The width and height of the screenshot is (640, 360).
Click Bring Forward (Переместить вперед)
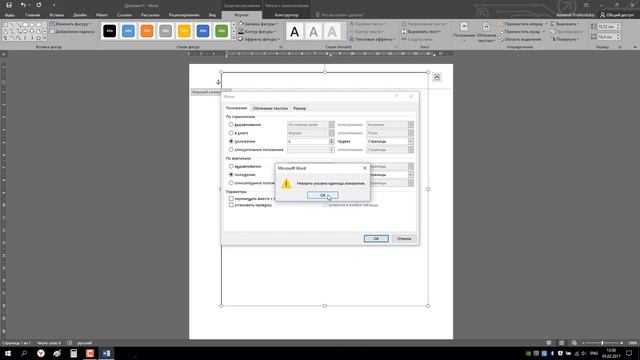point(522,24)
